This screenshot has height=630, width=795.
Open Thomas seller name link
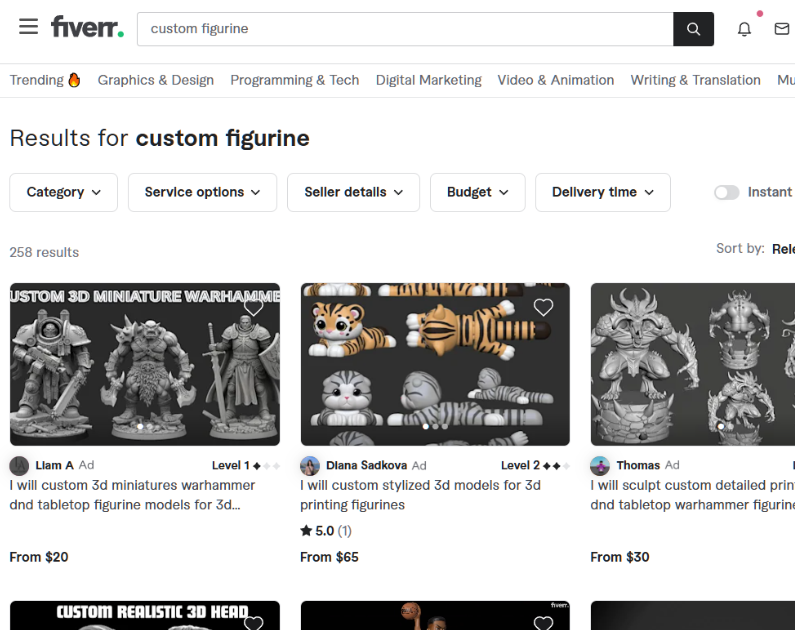point(638,465)
